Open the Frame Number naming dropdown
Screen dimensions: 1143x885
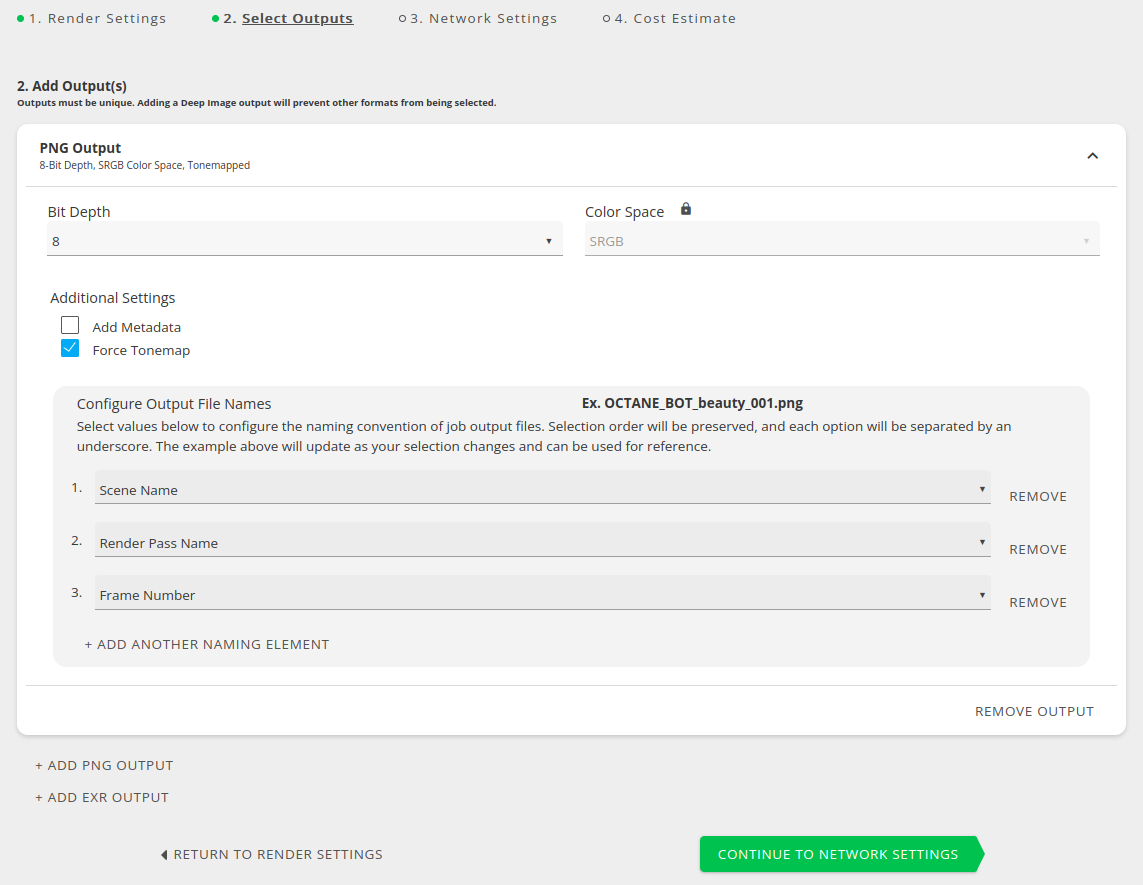click(542, 594)
